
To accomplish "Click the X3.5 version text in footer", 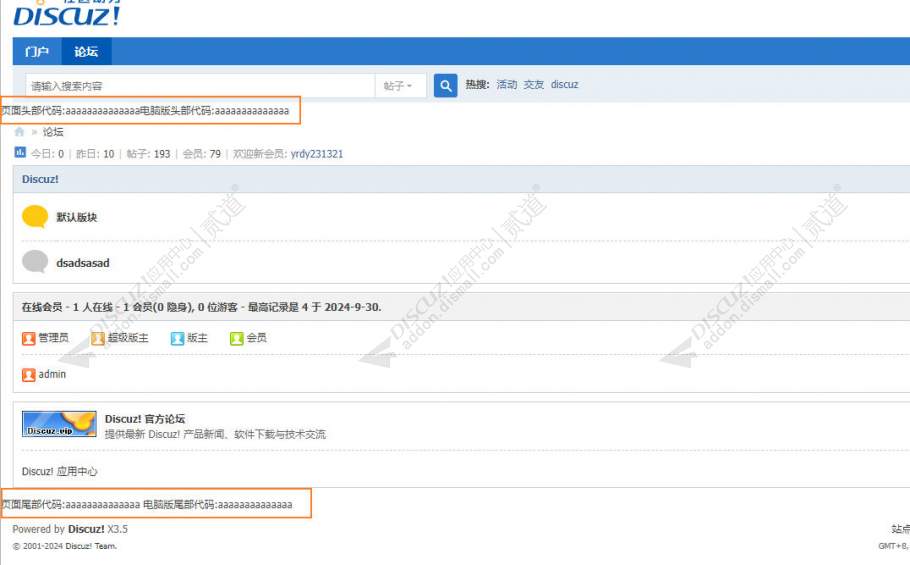I will tap(118, 529).
